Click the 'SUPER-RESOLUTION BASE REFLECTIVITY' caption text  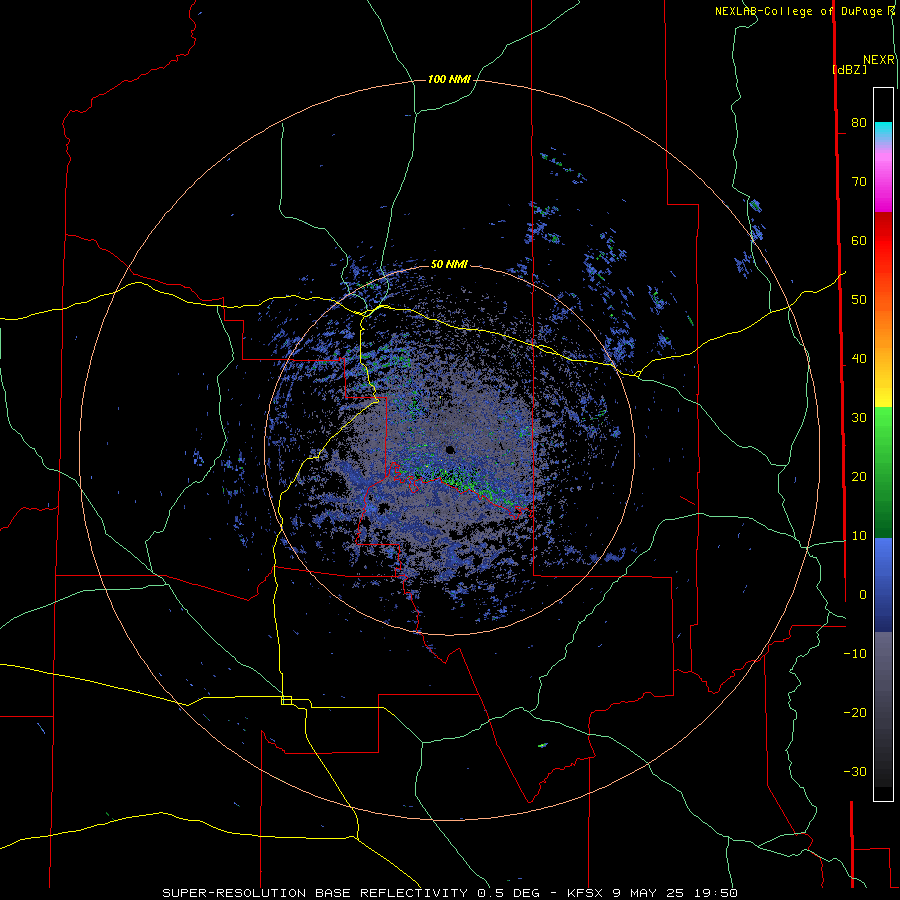(x=315, y=893)
